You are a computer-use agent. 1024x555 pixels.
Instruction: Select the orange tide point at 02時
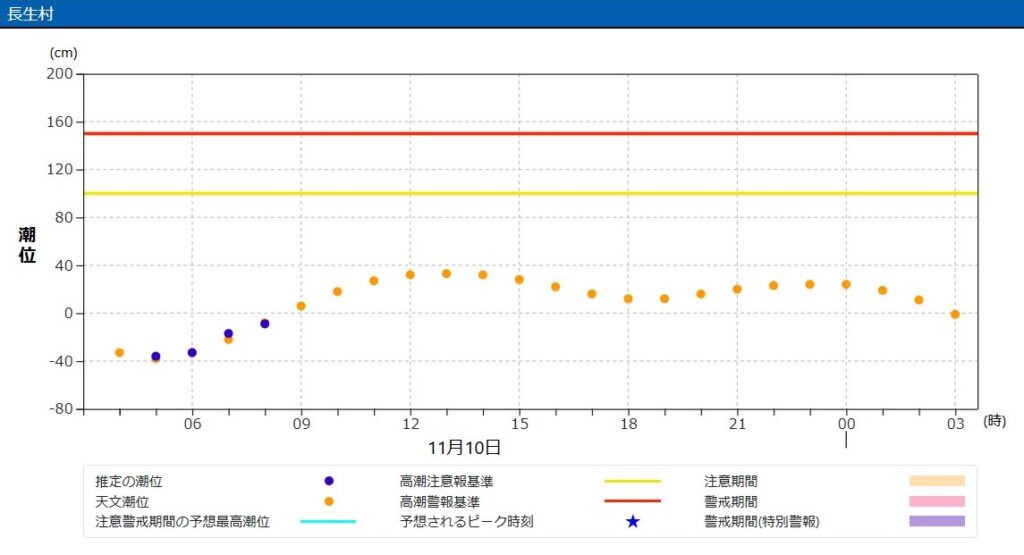tap(919, 300)
